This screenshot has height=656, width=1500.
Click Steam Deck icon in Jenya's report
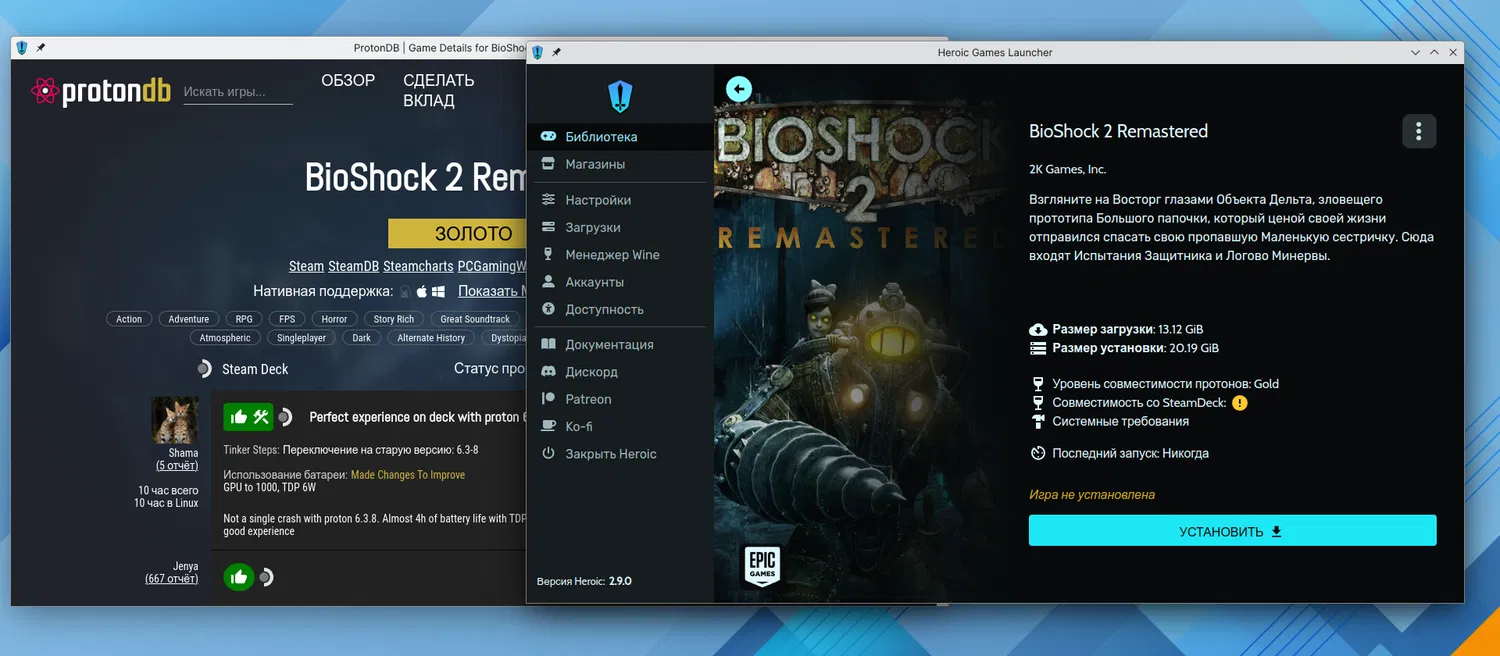pos(266,577)
